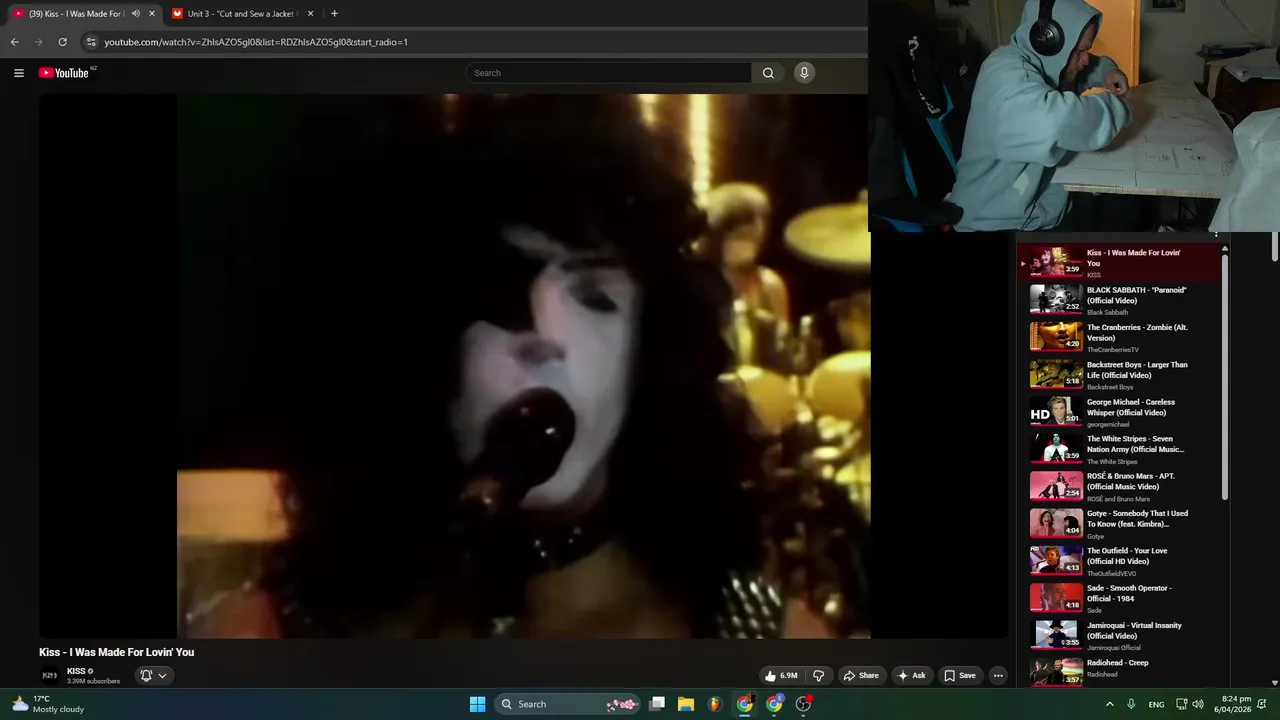
Task: Reload the page with the refresh icon
Action: click(x=62, y=42)
